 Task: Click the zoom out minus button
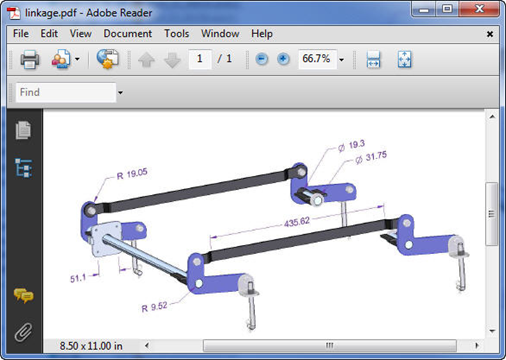[x=262, y=59]
